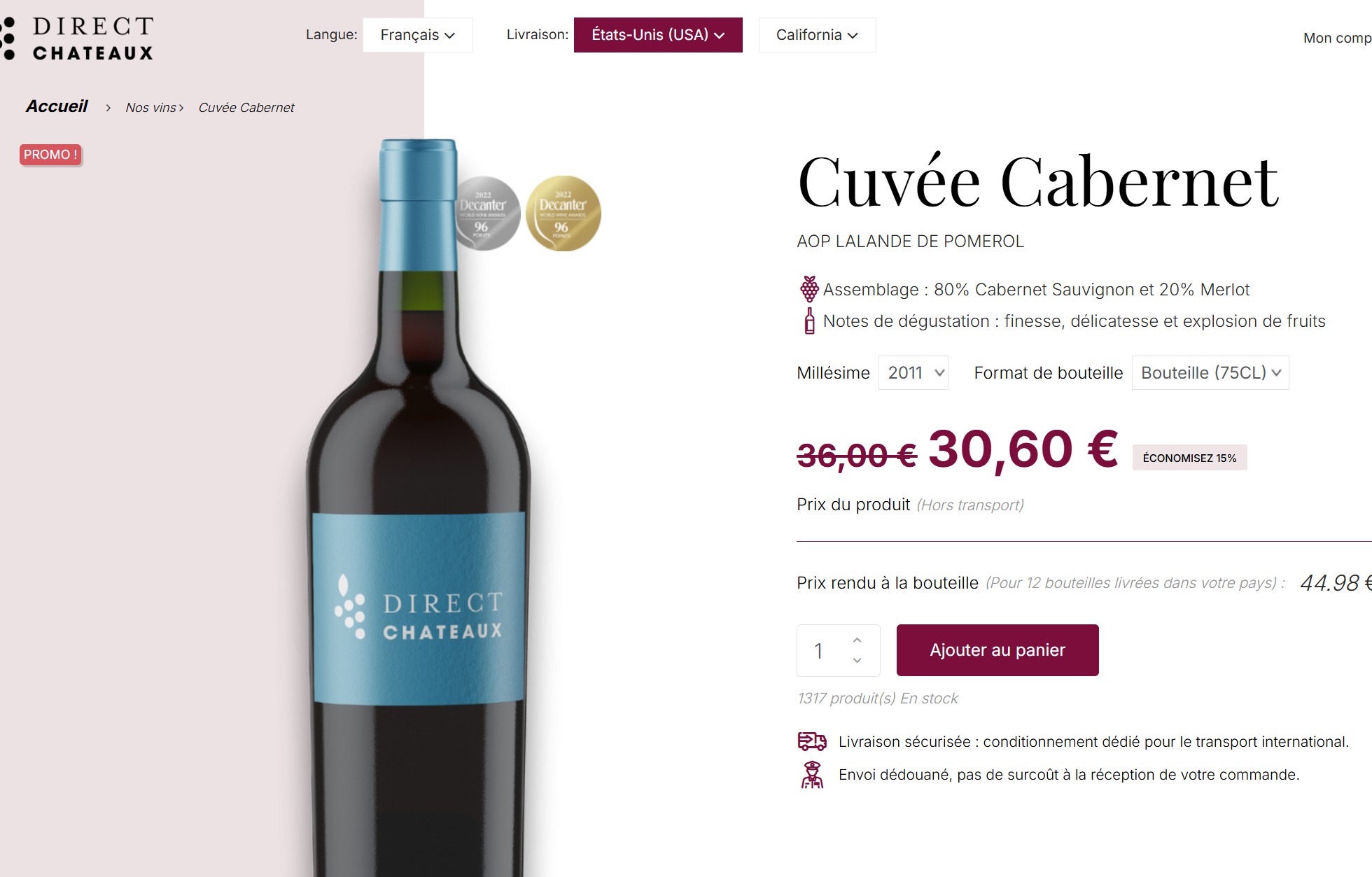The height and width of the screenshot is (877, 1372).
Task: Click the delivery truck icon
Action: [x=812, y=741]
